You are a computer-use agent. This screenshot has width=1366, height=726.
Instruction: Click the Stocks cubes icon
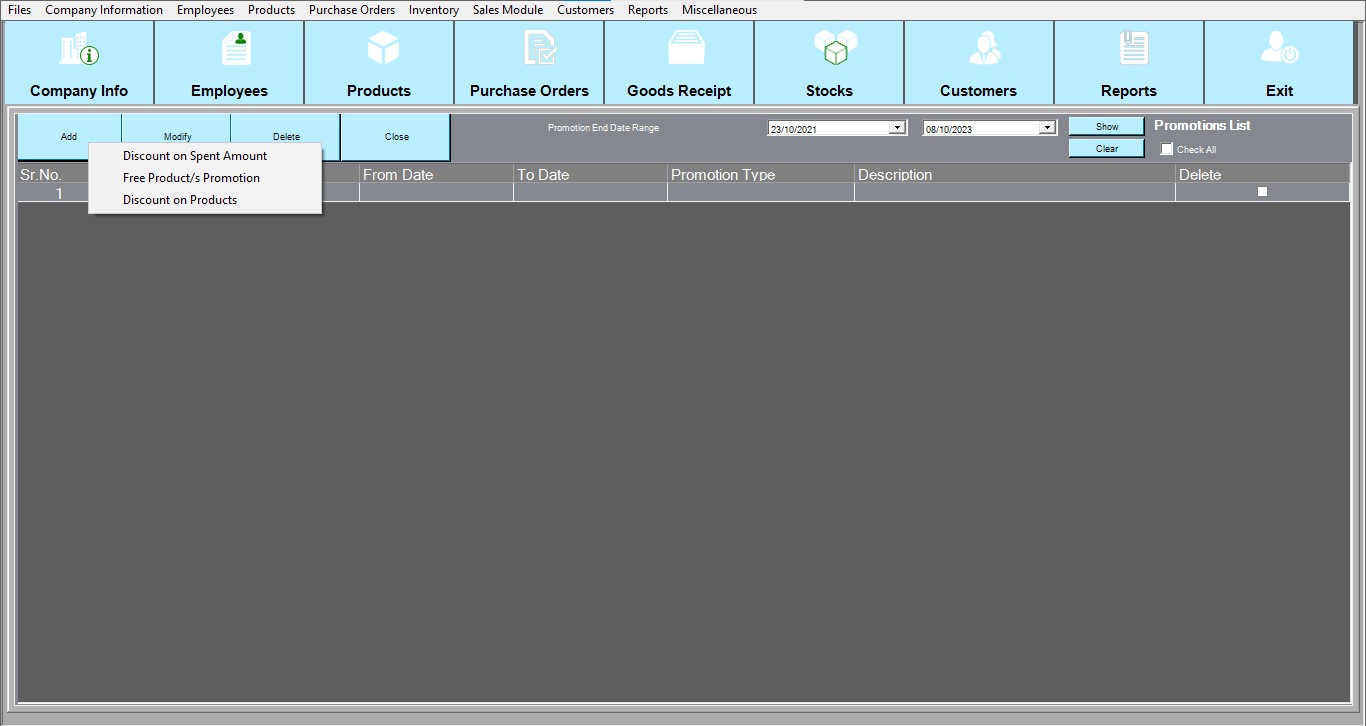pyautogui.click(x=835, y=49)
